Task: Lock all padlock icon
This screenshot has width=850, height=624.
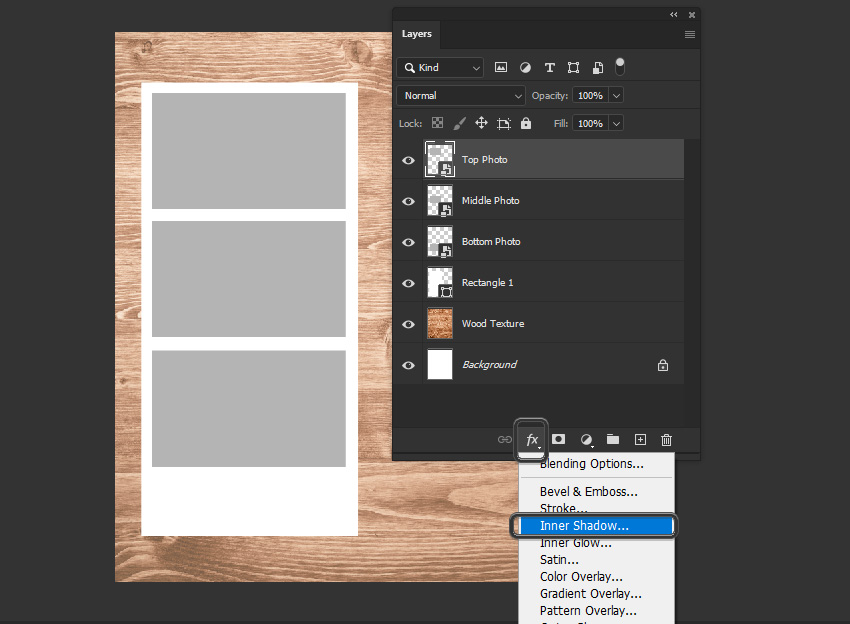Action: tap(526, 123)
